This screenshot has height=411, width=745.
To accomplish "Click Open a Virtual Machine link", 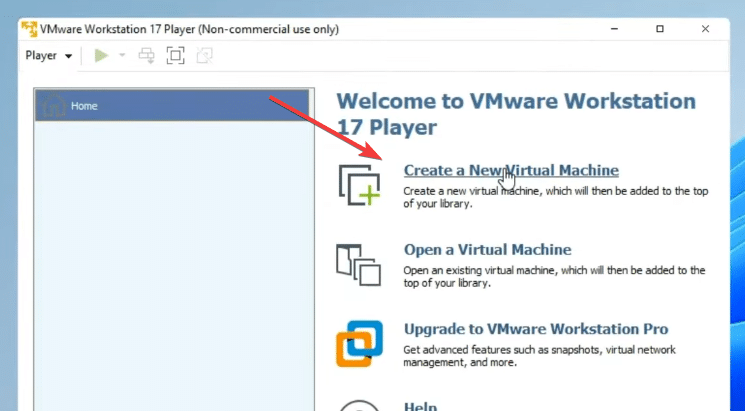I will point(487,249).
